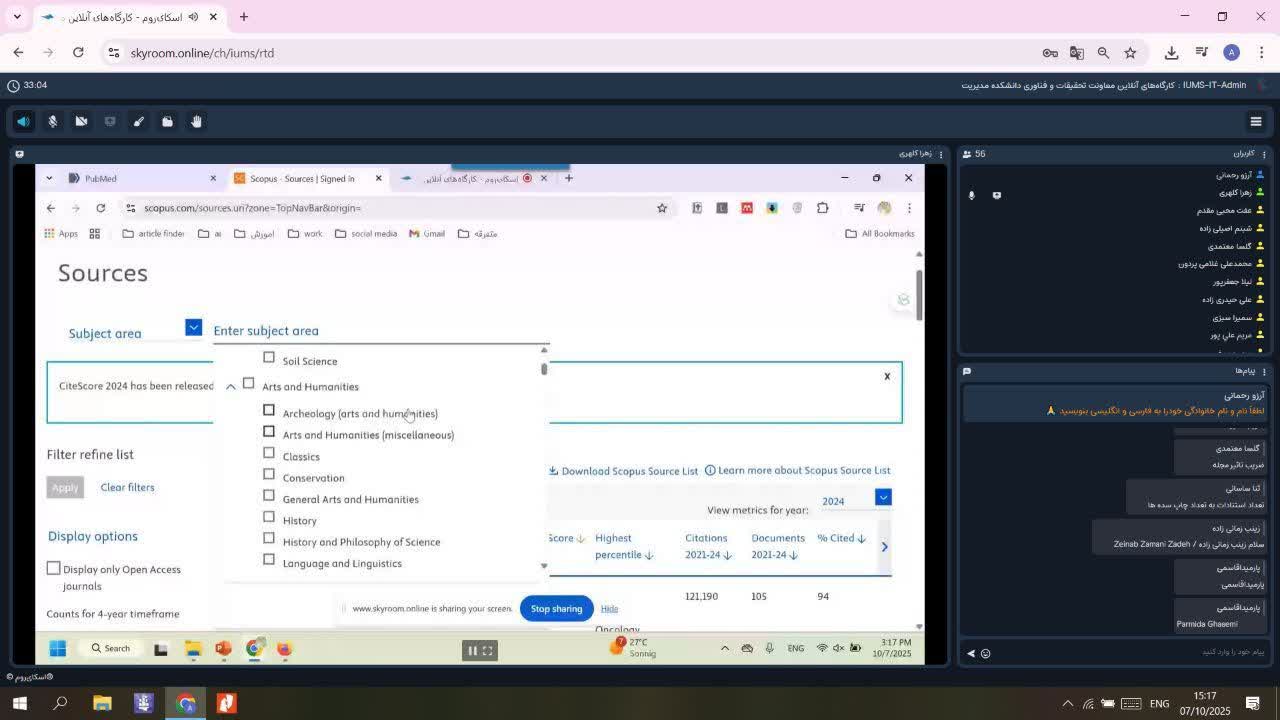
Task: Enable the History subject checkbox
Action: (x=269, y=517)
